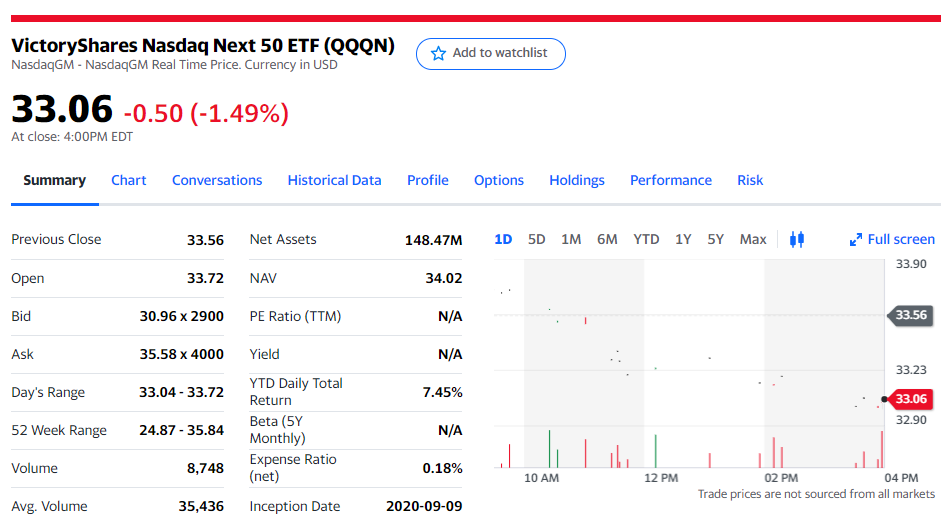Click the Beta (5Y Monthly) label

tap(277, 430)
